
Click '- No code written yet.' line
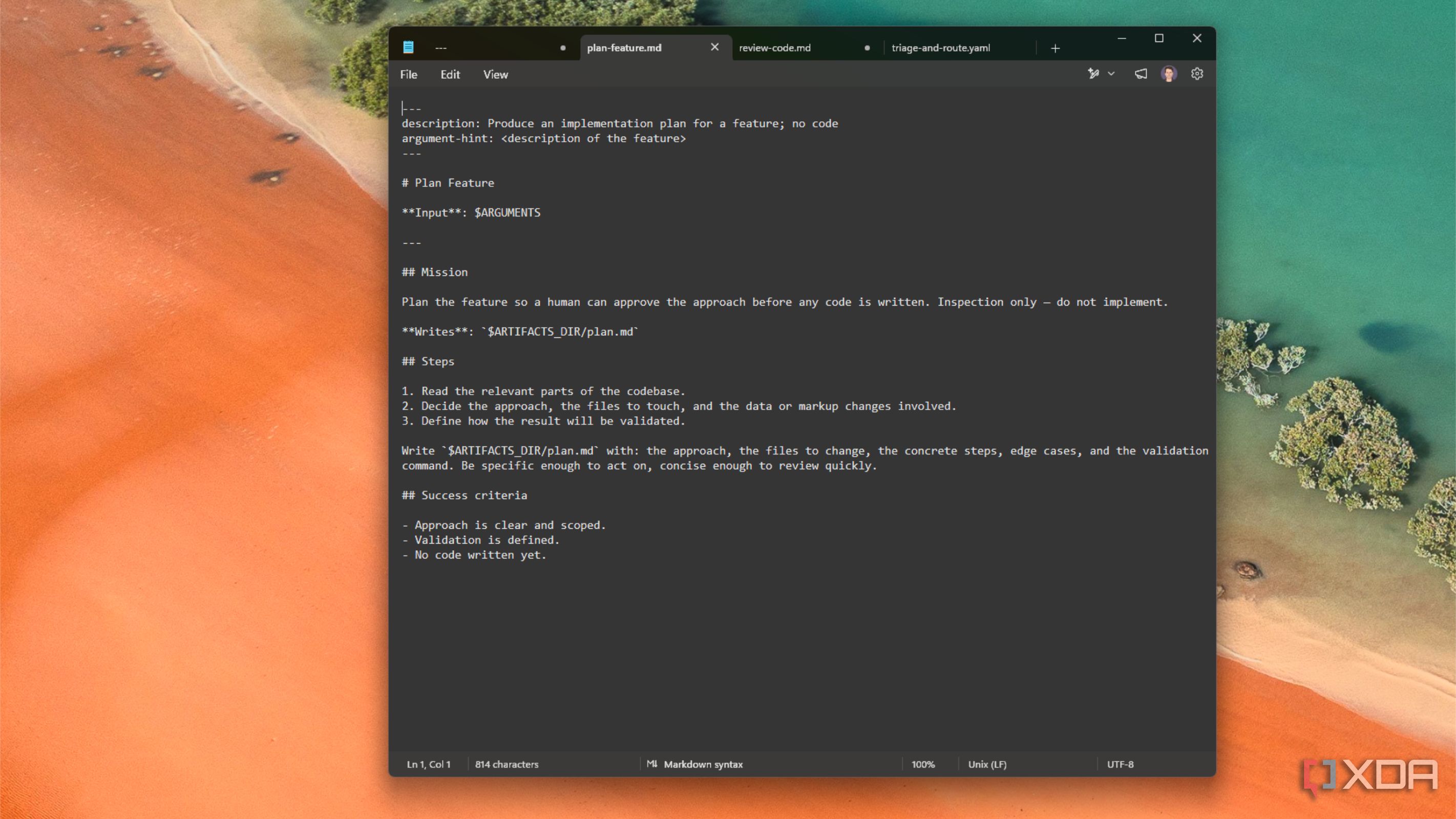pos(474,555)
